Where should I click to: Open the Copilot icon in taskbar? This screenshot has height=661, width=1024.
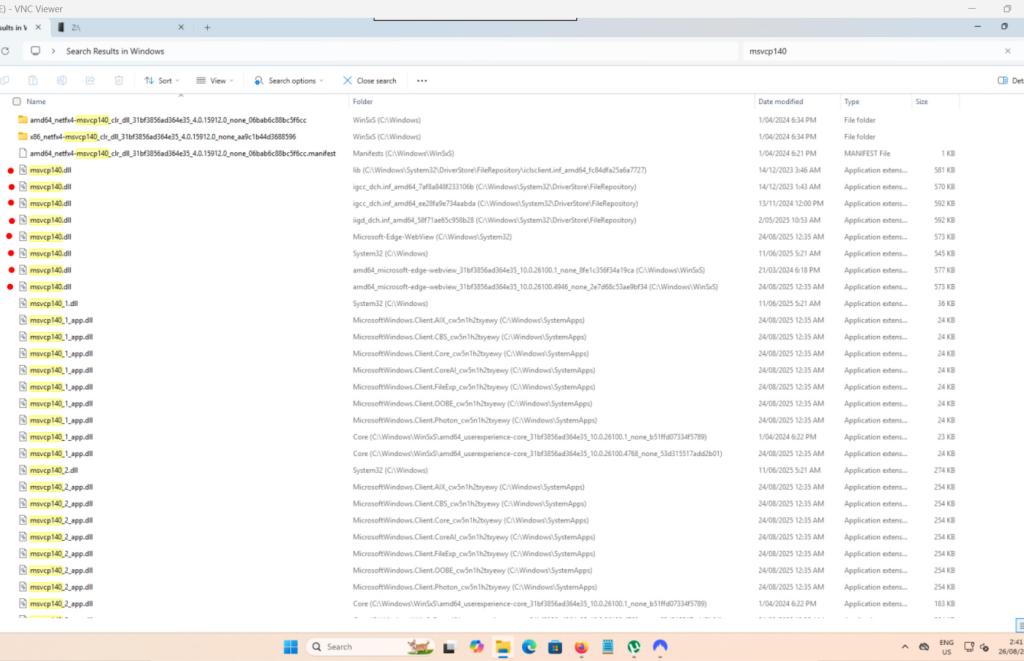click(x=477, y=647)
